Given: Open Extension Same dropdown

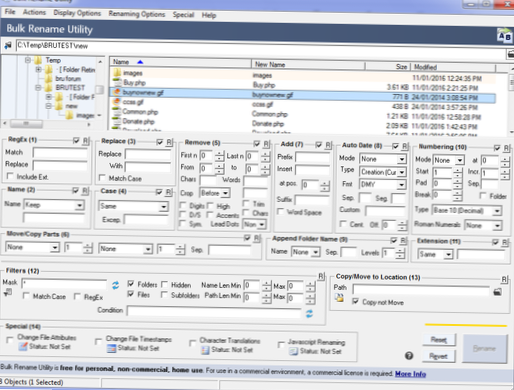Looking at the screenshot, I should point(449,255).
